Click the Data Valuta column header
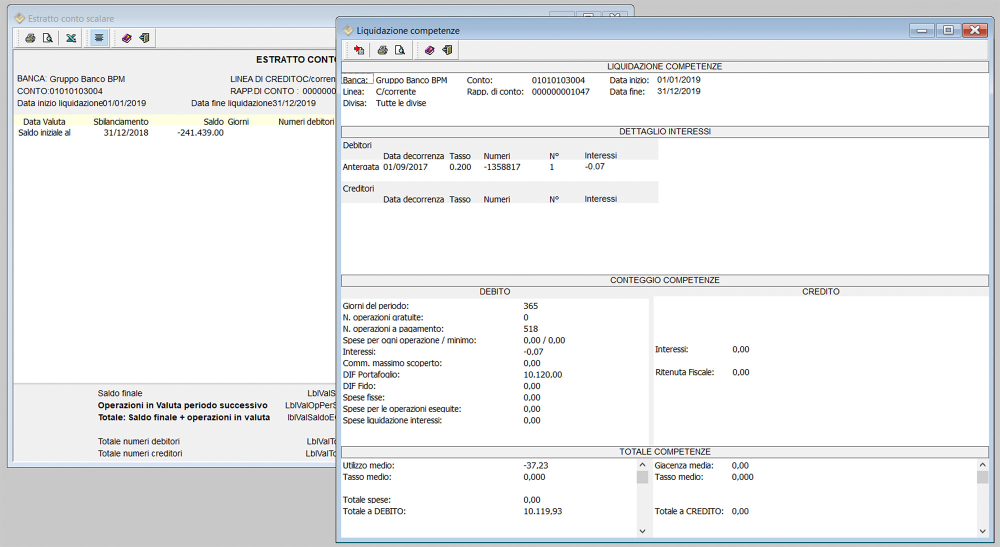 pos(44,121)
